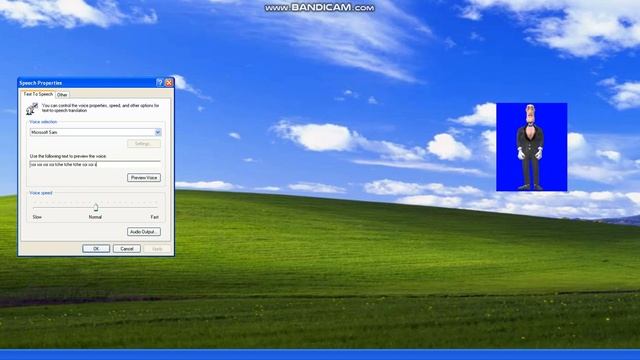The width and height of the screenshot is (640, 360).
Task: Confirm the dialog with OK
Action: (x=96, y=249)
